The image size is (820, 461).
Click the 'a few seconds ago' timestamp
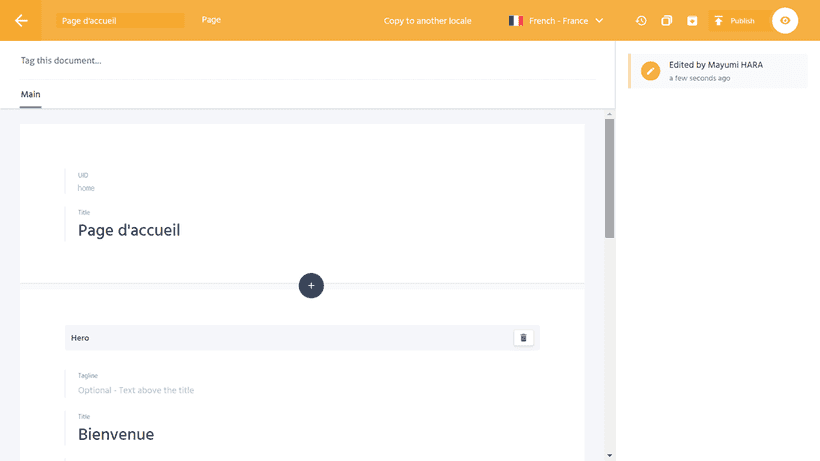tap(699, 78)
